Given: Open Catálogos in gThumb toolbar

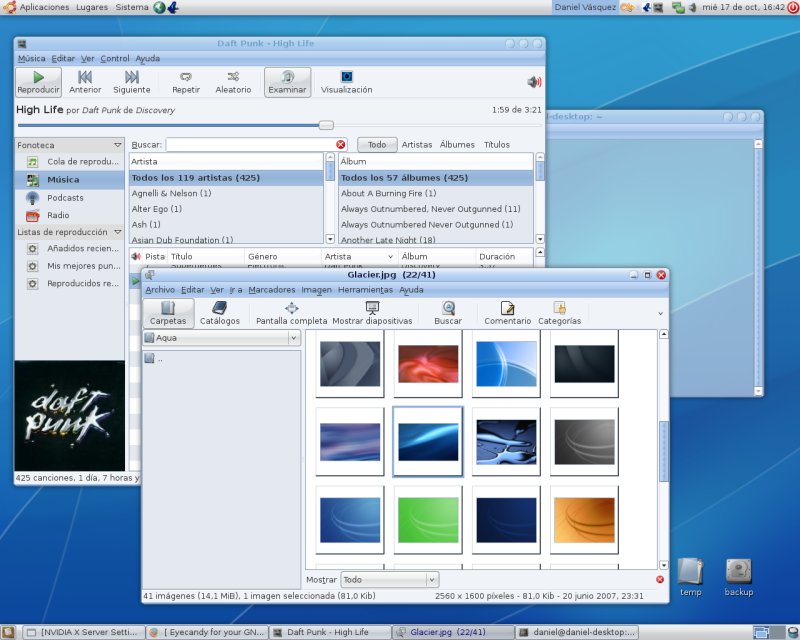Looking at the screenshot, I should 220,313.
